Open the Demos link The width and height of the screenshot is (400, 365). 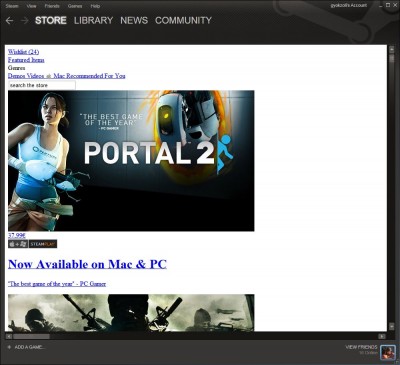click(16, 76)
